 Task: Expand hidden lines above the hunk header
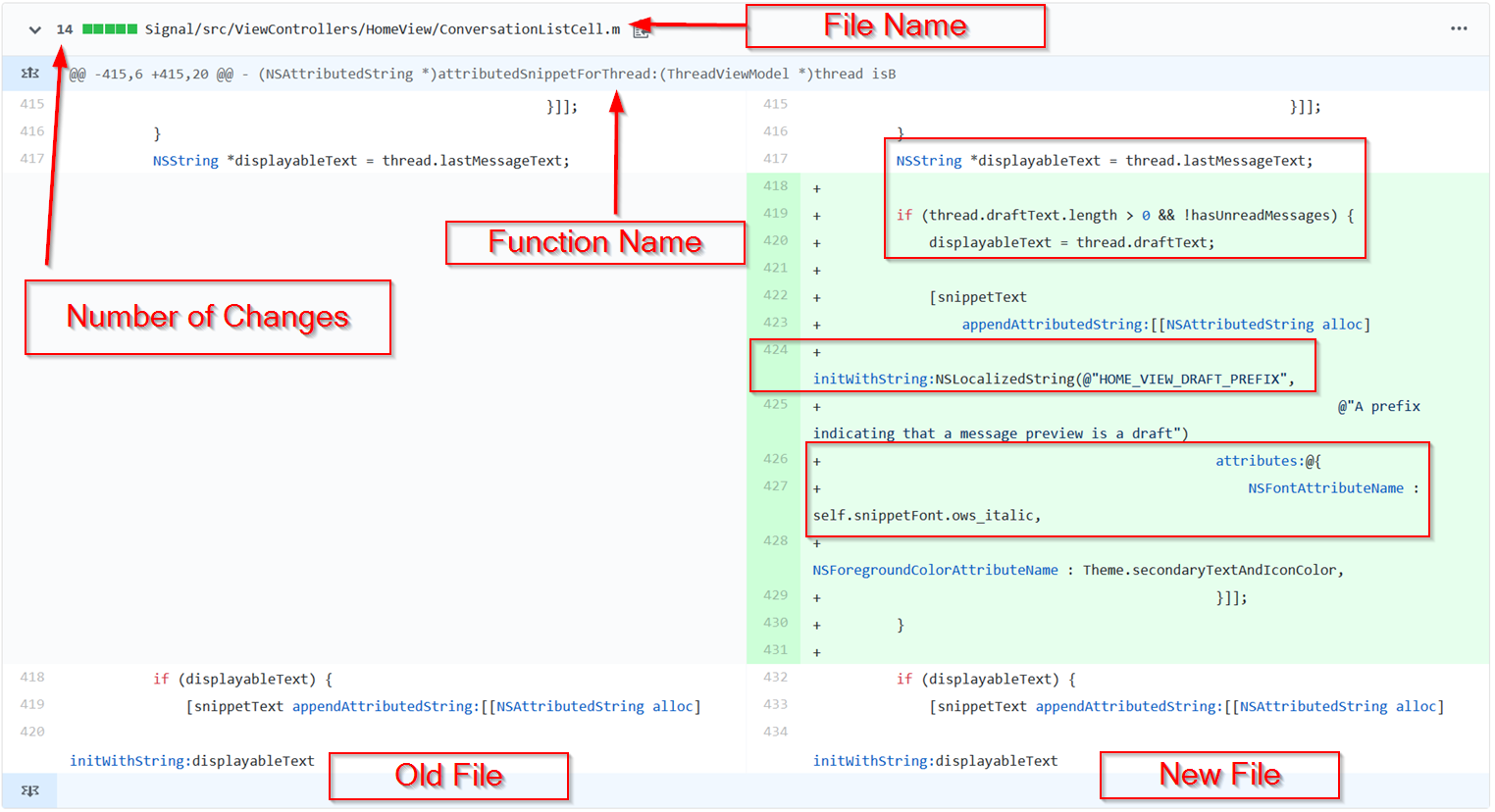(x=30, y=74)
